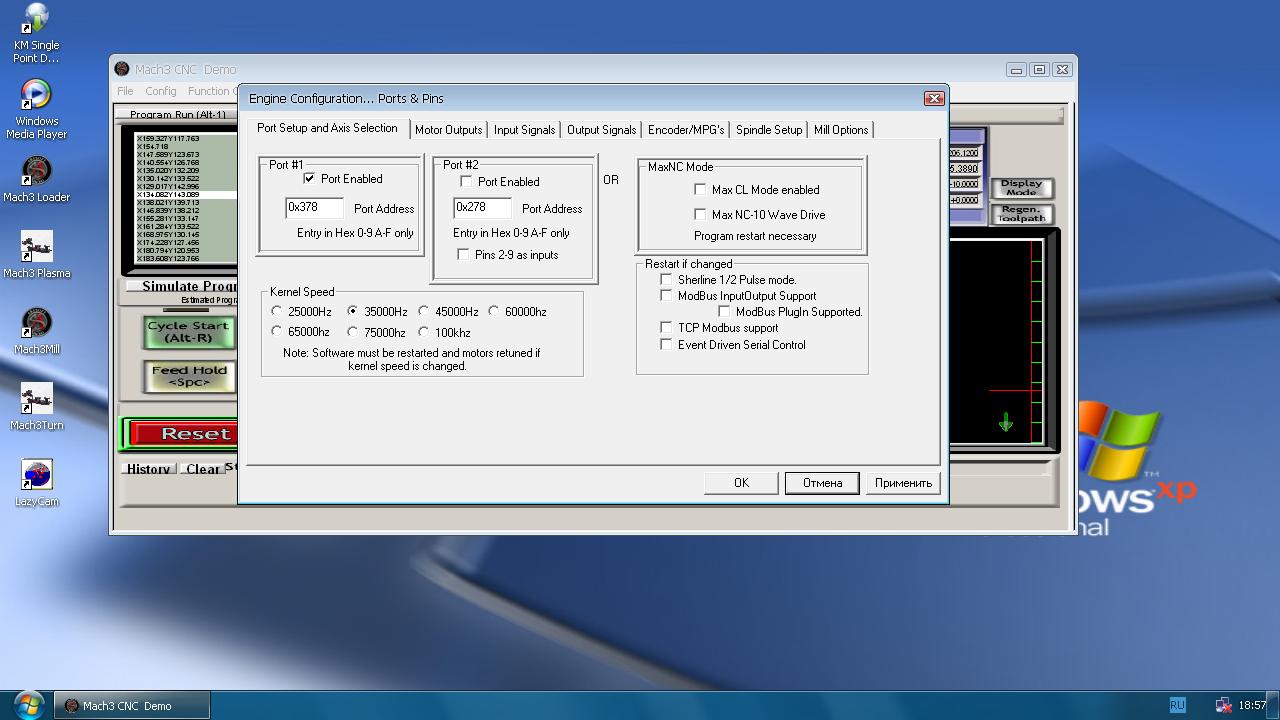Image resolution: width=1280 pixels, height=720 pixels.
Task: Select 100khz kernel speed
Action: 424,332
